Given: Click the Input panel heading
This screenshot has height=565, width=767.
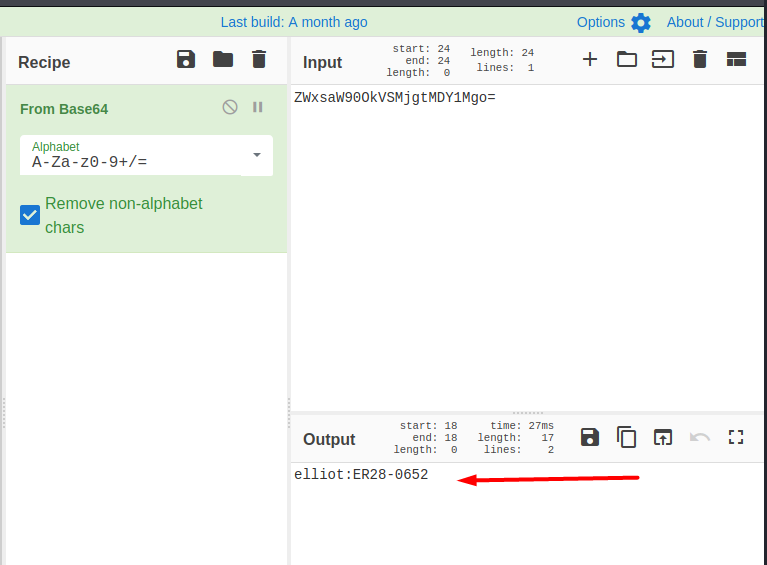Looking at the screenshot, I should click(x=322, y=62).
